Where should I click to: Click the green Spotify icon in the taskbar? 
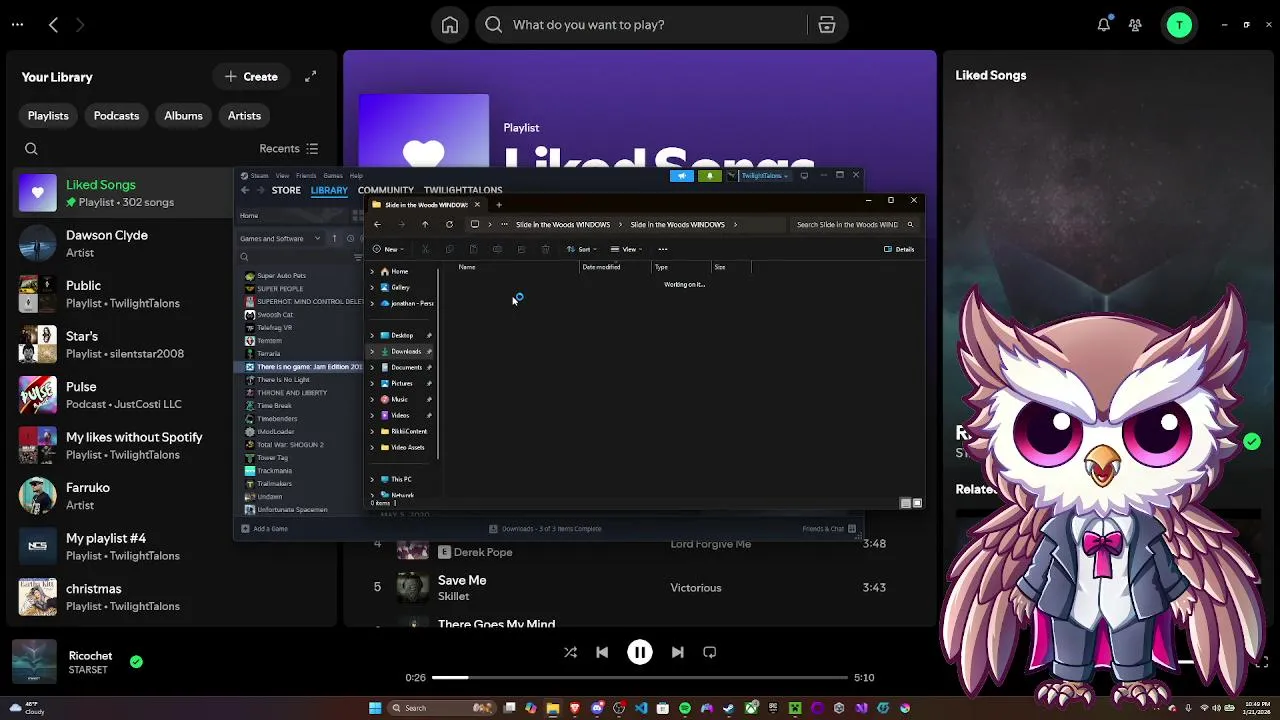click(x=685, y=708)
